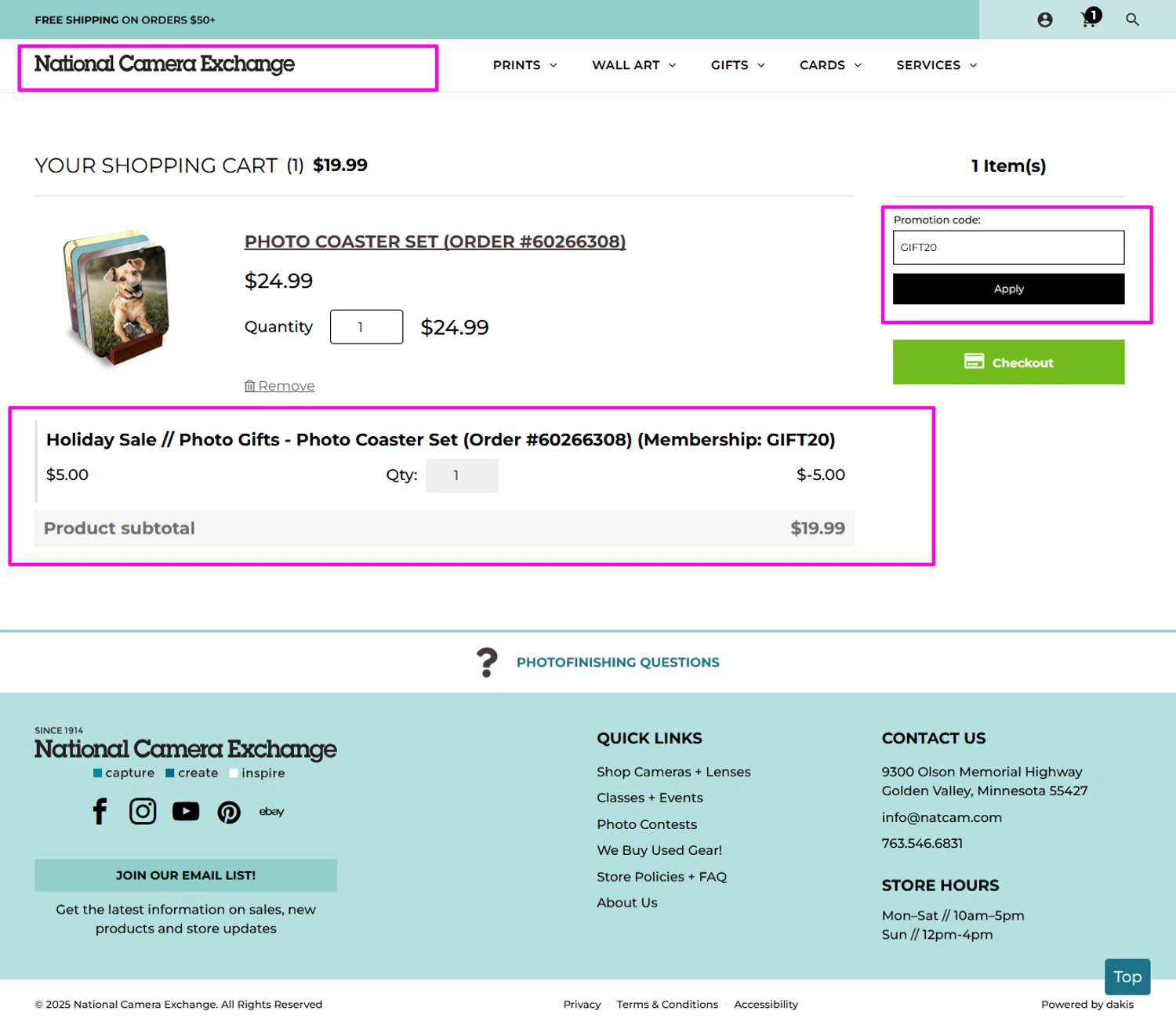The width and height of the screenshot is (1176, 1029).
Task: Click the Product subtotal $19.99 amount
Action: 817,529
